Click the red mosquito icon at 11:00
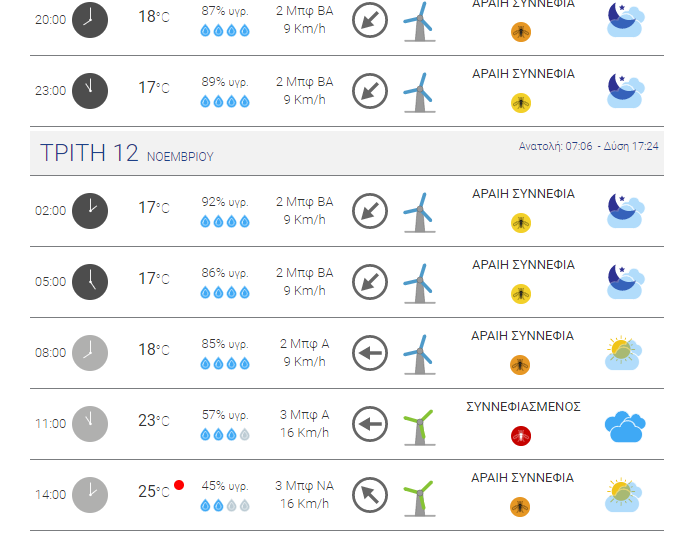The image size is (682, 537). coord(521,436)
